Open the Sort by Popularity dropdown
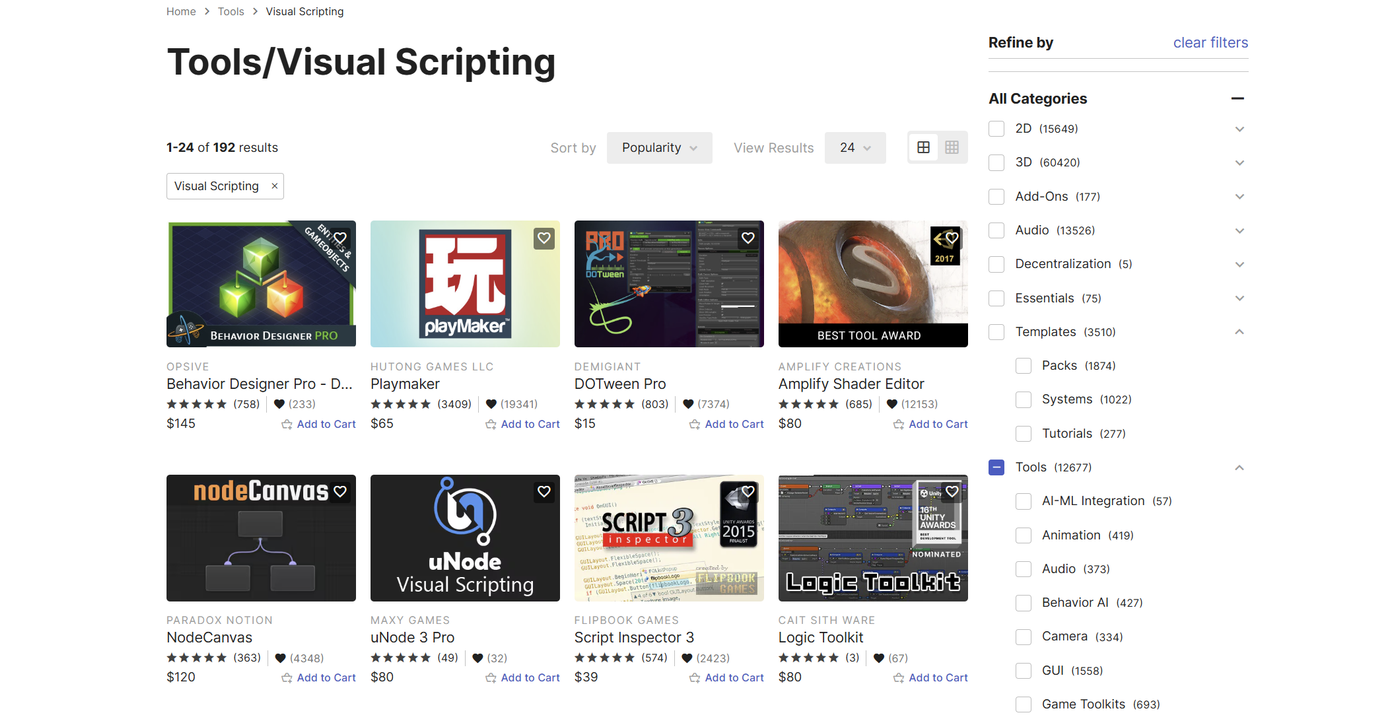Image resolution: width=1400 pixels, height=721 pixels. (660, 147)
